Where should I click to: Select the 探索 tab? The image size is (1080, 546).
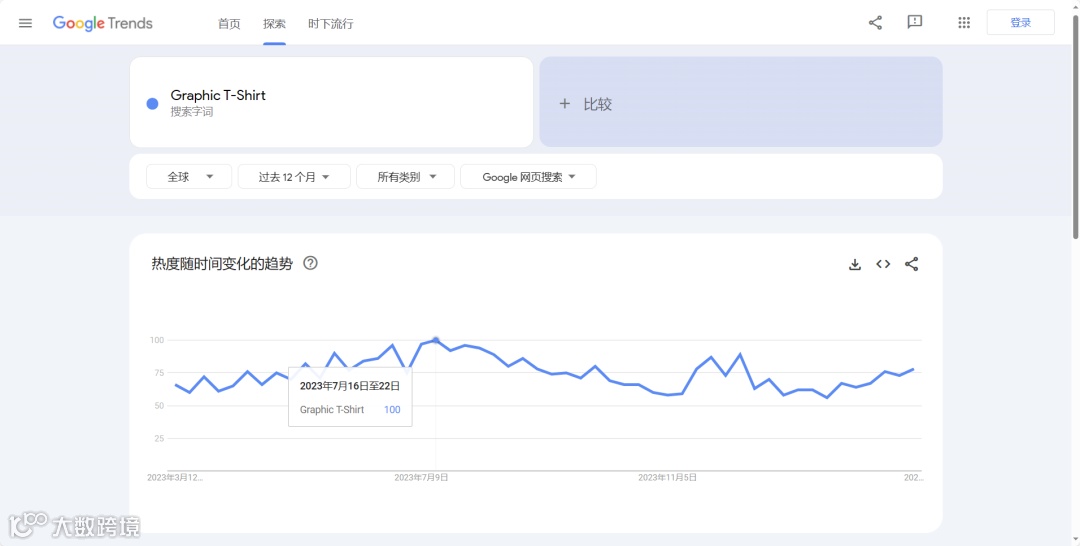click(x=274, y=24)
